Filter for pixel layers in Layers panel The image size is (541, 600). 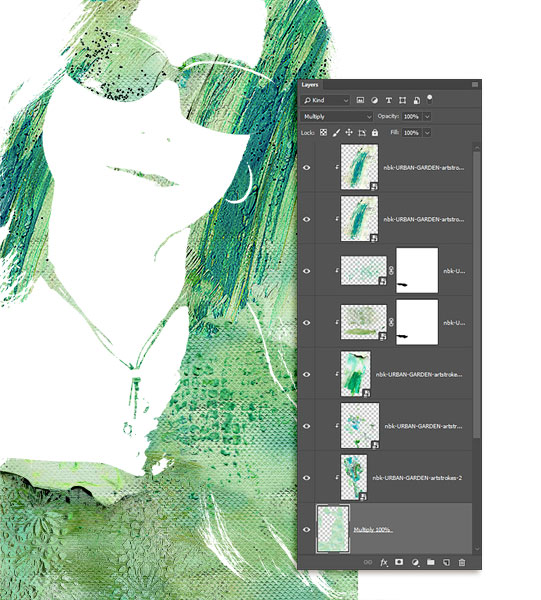coord(360,100)
